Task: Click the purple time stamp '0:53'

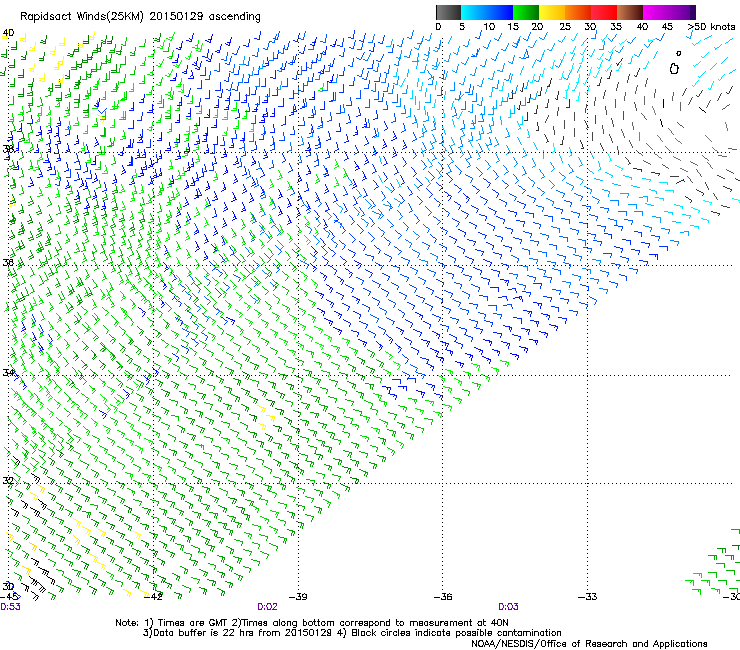Action: pyautogui.click(x=10, y=607)
